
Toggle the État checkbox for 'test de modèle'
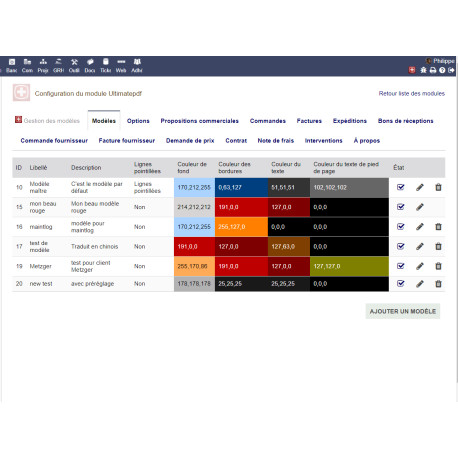coord(401,246)
